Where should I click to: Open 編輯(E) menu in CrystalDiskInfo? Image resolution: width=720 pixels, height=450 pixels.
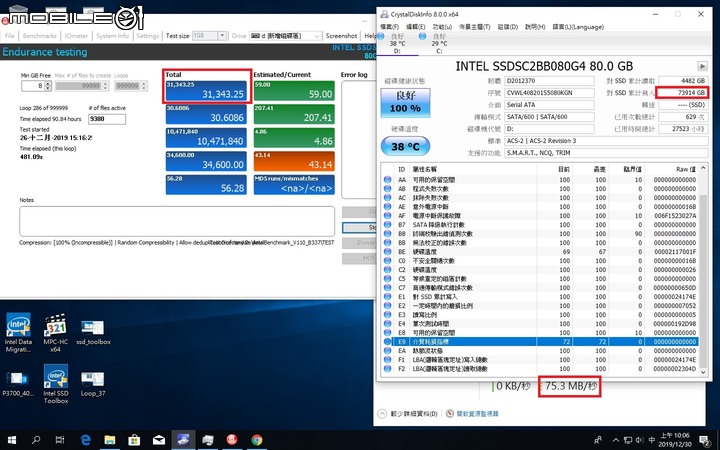pyautogui.click(x=415, y=27)
